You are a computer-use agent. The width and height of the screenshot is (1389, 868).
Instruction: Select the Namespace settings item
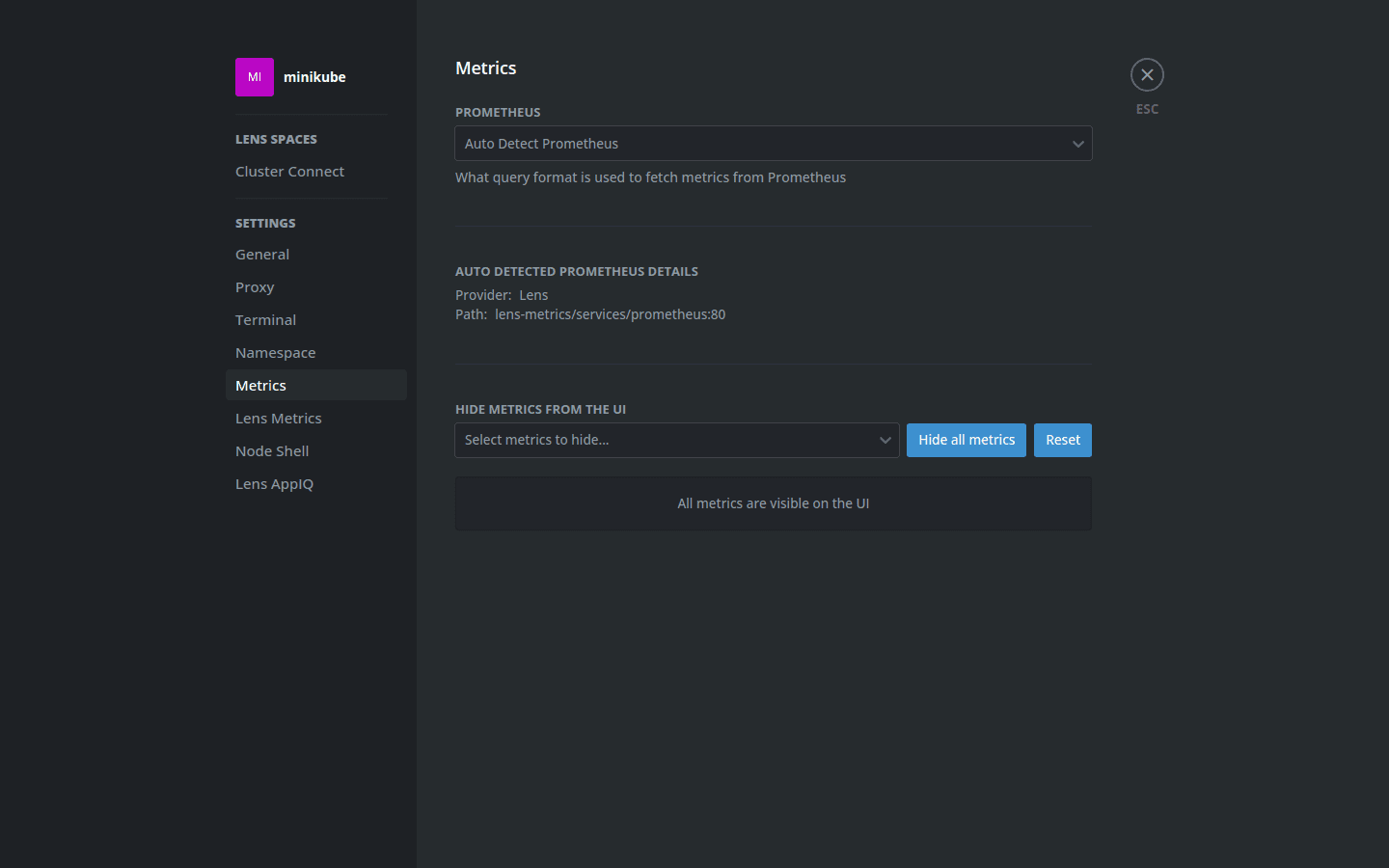point(275,353)
